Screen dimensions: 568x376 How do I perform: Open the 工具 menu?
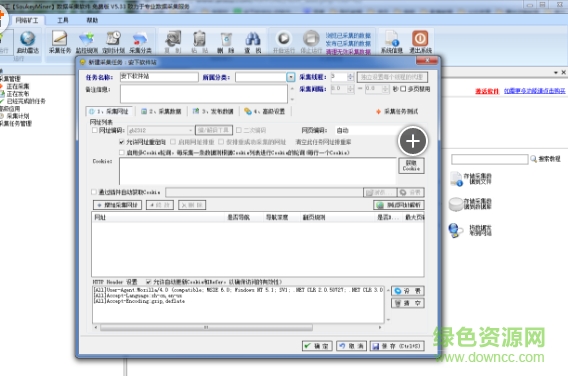(63, 20)
